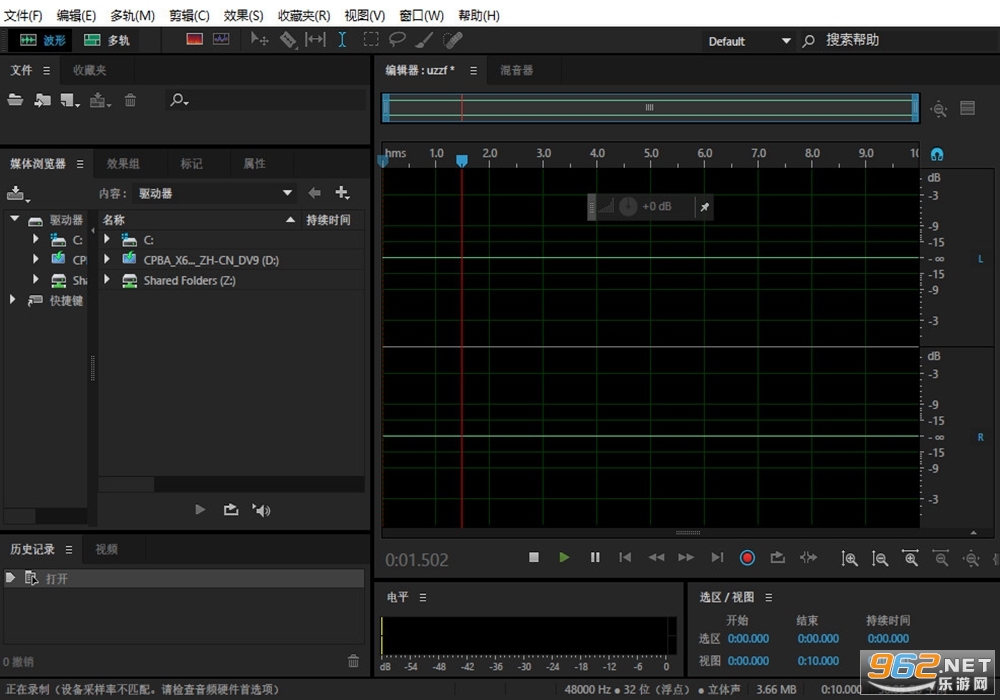Open the Default workspace dropdown
Screen dimensions: 1000x700
pos(749,41)
